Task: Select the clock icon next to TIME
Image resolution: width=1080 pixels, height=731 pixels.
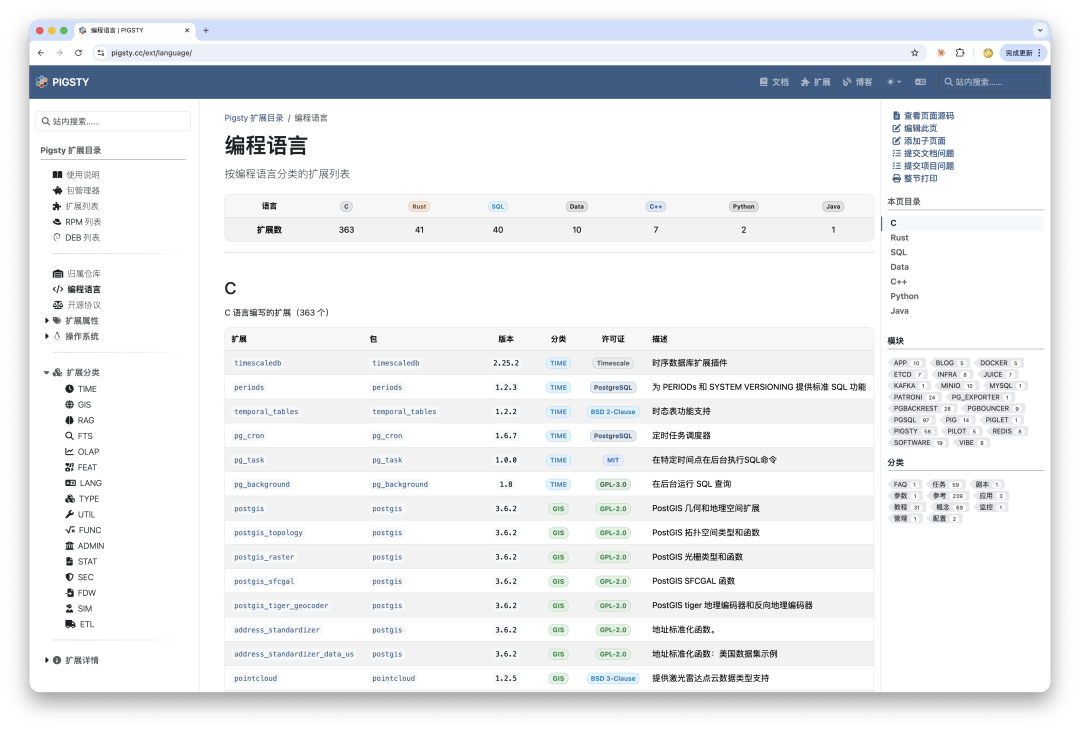Action: pos(70,389)
